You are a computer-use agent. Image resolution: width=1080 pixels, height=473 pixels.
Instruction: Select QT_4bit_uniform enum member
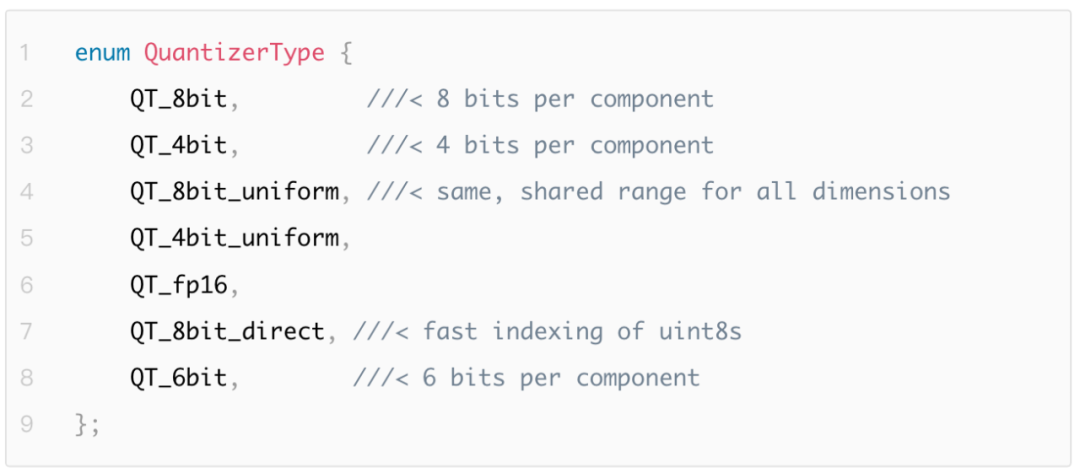click(234, 239)
